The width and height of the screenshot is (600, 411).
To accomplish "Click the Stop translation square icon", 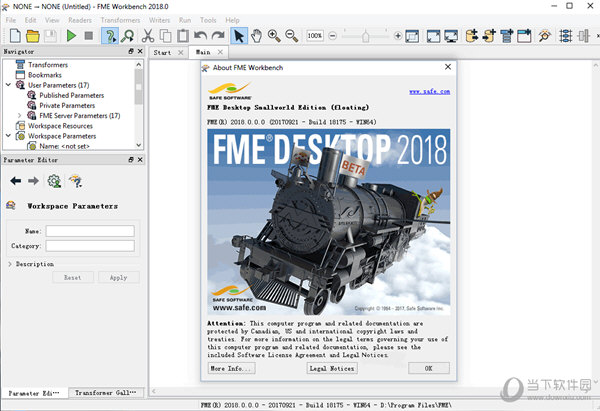I will [x=89, y=36].
